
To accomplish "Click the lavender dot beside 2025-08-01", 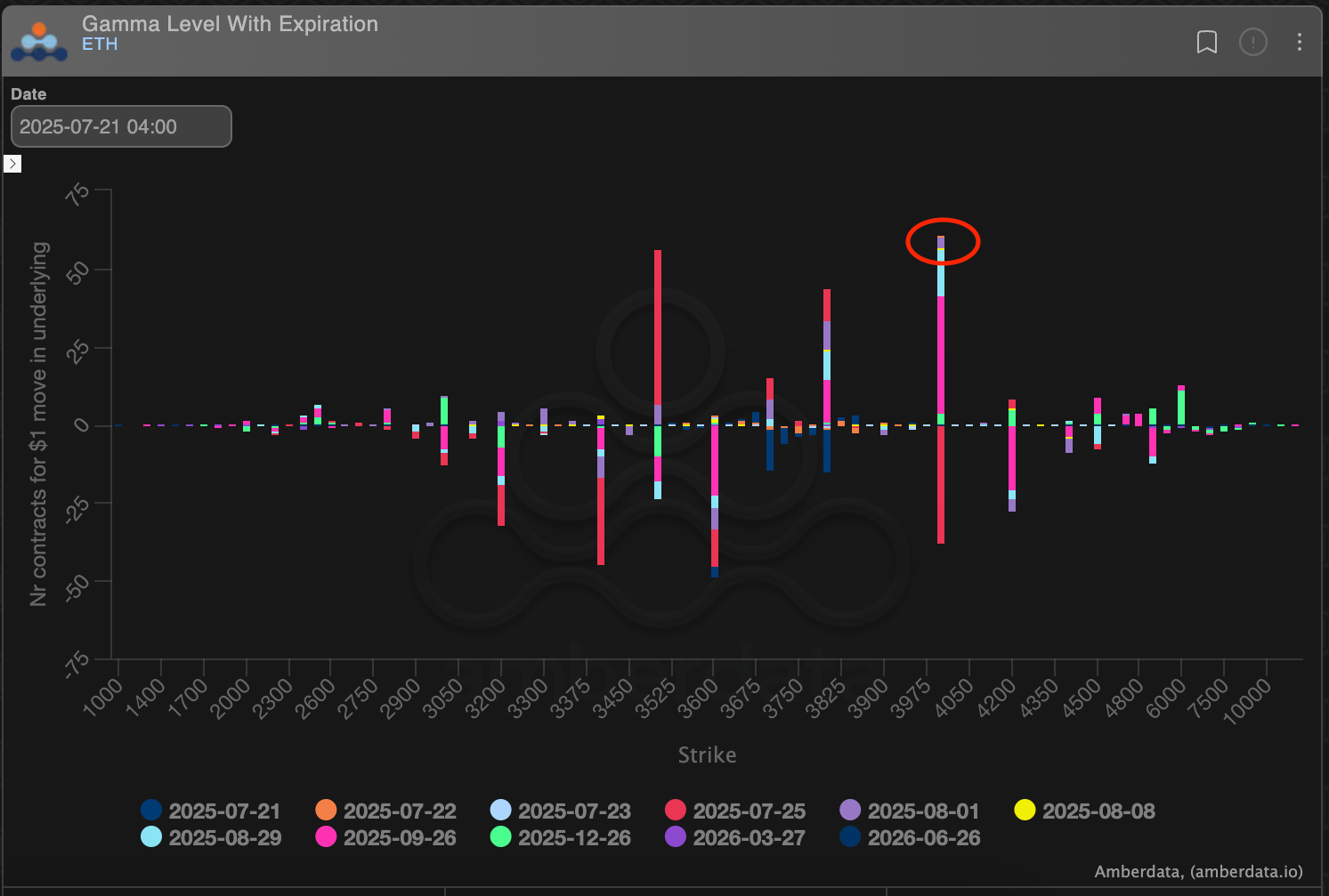I will [851, 811].
